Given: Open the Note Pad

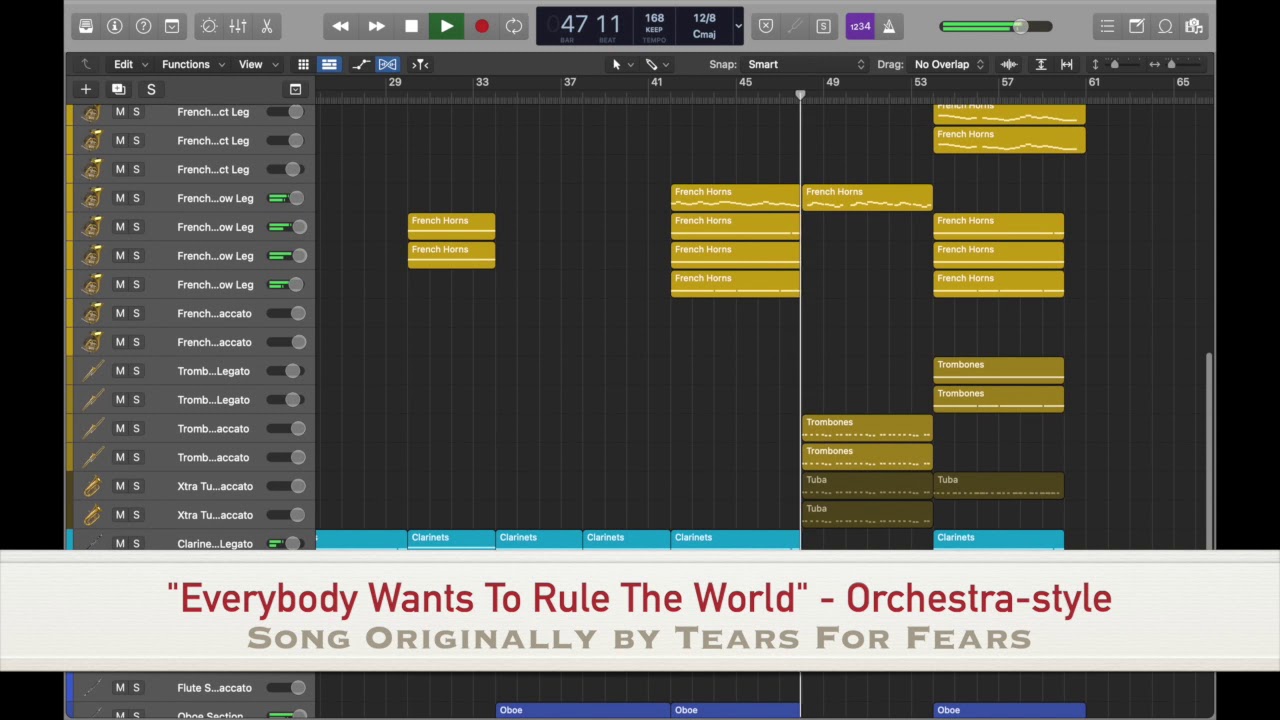Looking at the screenshot, I should coord(1136,26).
